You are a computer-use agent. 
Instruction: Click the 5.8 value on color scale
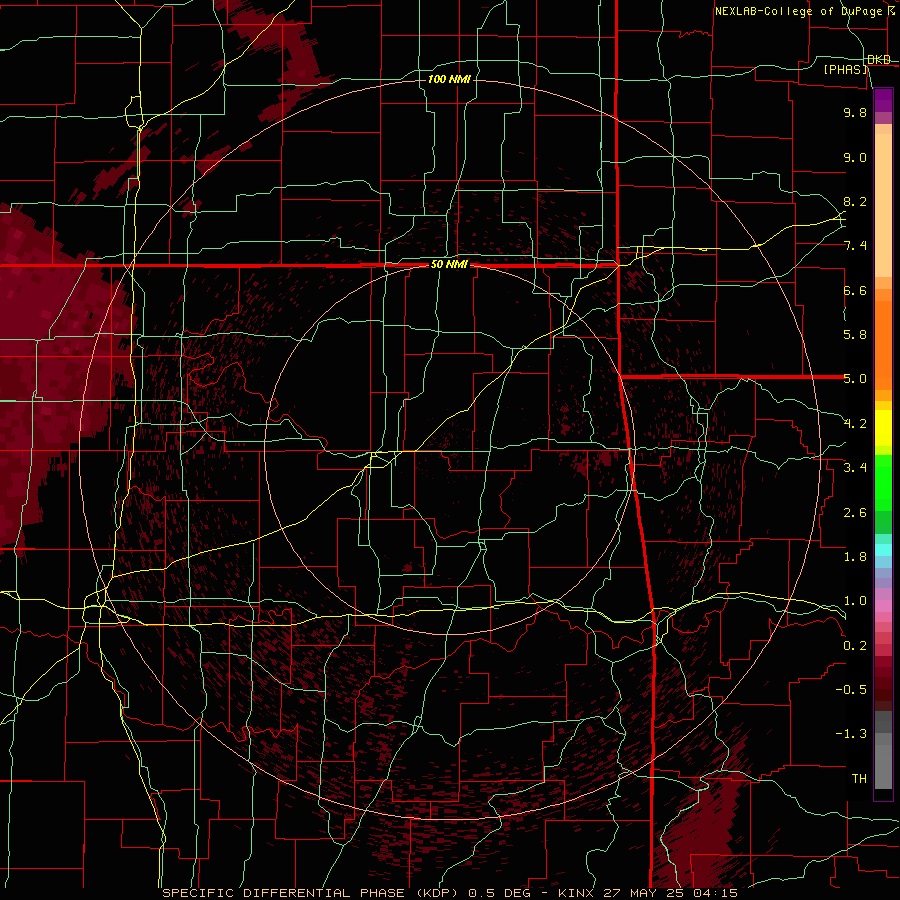(855, 335)
